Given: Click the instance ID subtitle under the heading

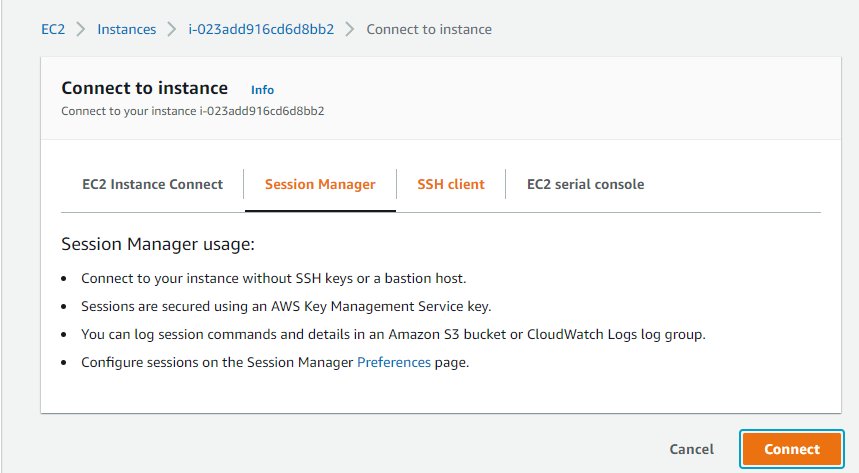Looking at the screenshot, I should (192, 111).
